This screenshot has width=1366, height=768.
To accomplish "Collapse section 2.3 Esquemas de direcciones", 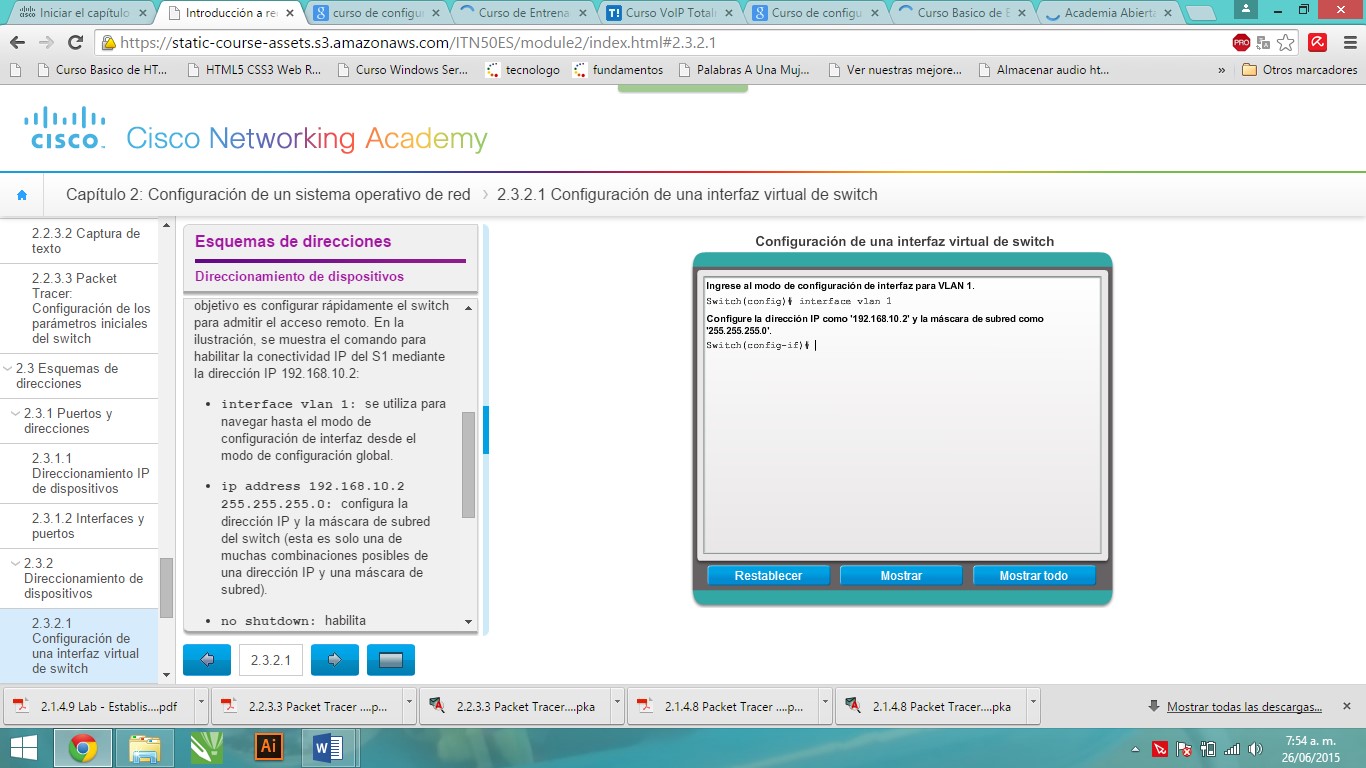I will click(8, 369).
